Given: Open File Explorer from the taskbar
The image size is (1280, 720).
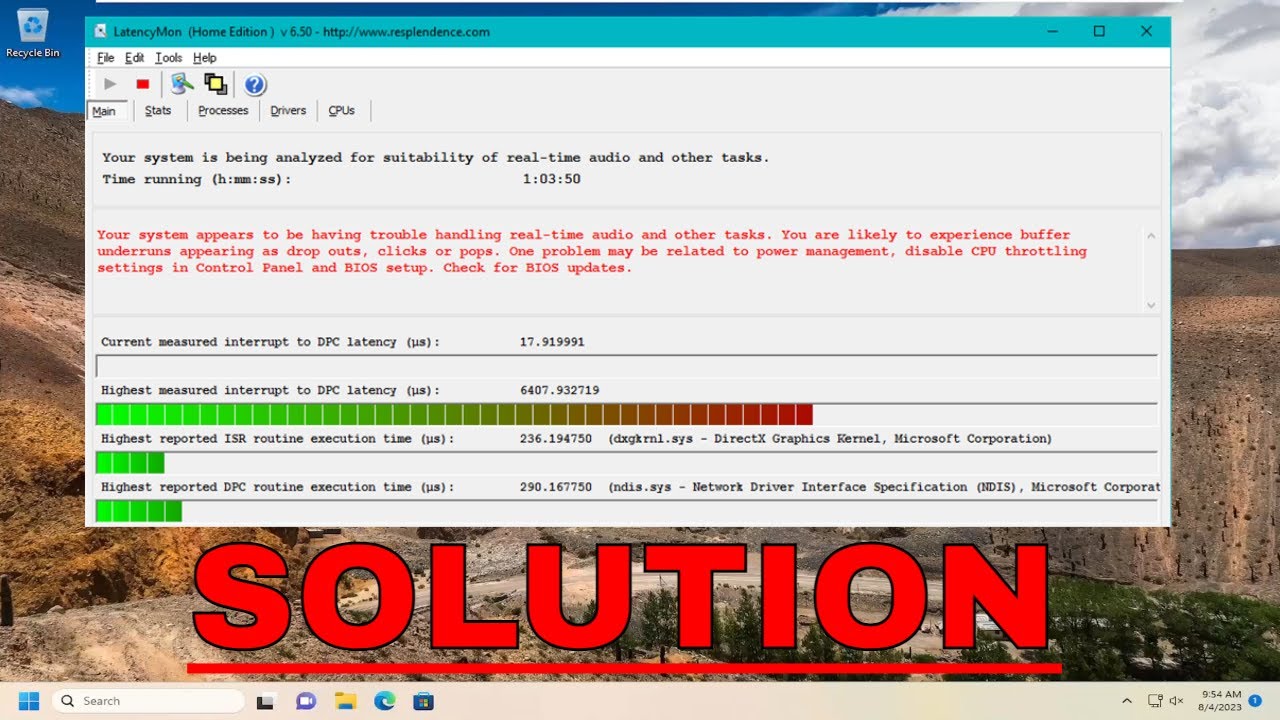Looking at the screenshot, I should tap(345, 702).
